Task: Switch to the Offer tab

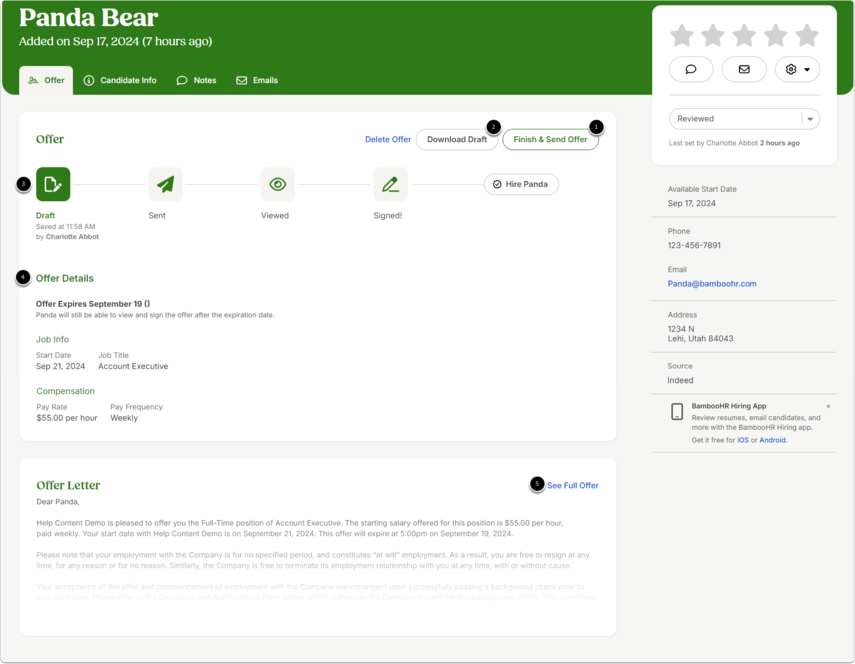Action: 46,80
